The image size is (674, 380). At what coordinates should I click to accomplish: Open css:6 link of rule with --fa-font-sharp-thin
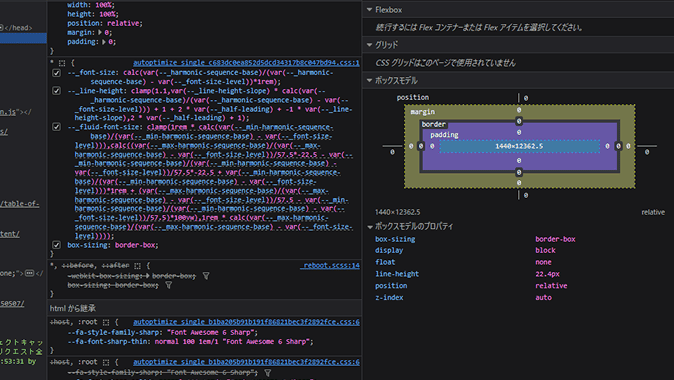(246, 322)
